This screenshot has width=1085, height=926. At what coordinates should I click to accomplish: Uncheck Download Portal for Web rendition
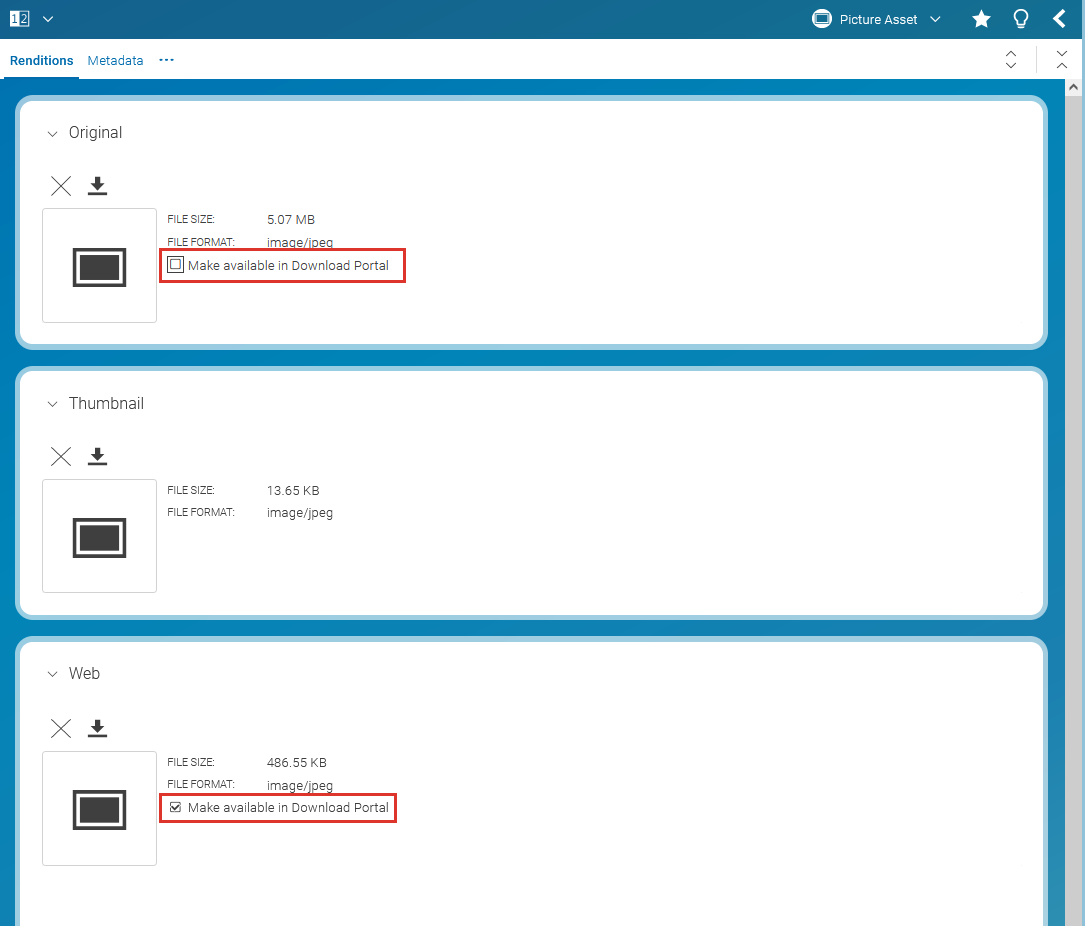click(175, 807)
